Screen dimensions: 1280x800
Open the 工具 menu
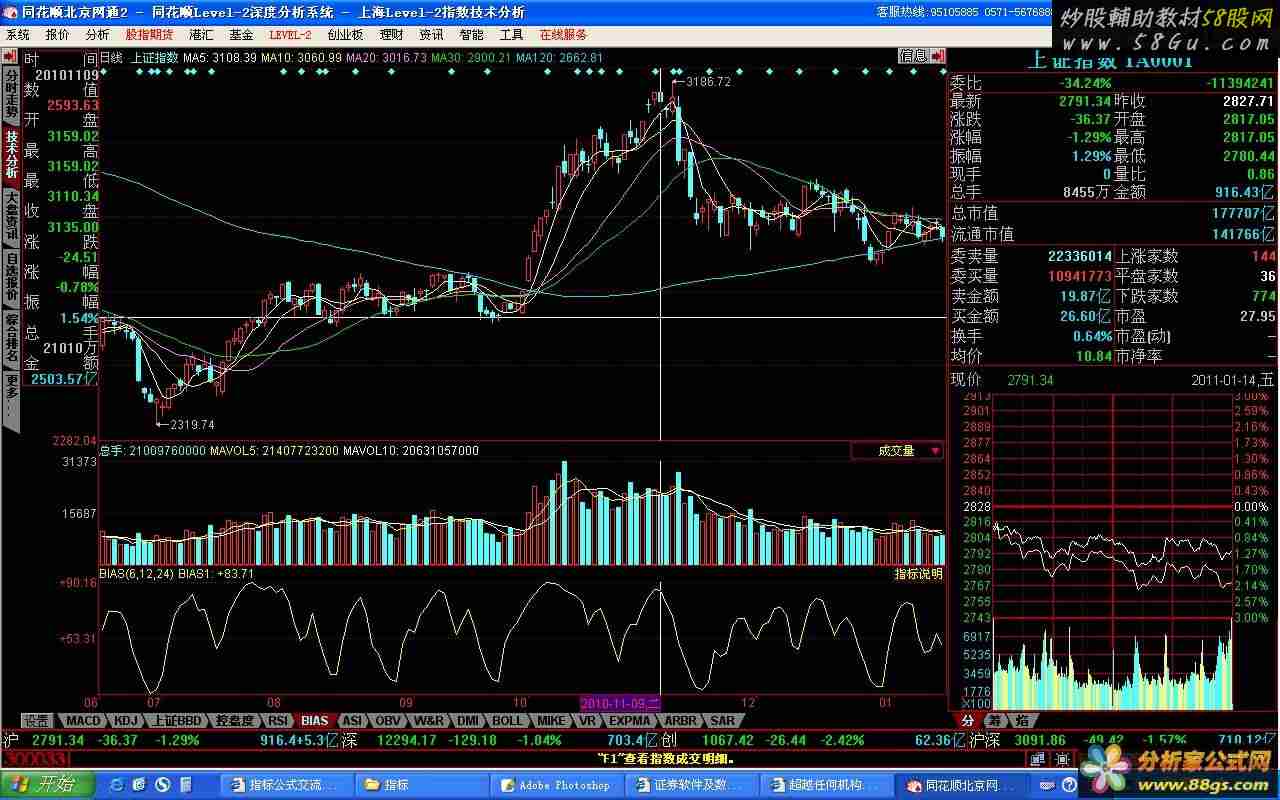coord(511,34)
